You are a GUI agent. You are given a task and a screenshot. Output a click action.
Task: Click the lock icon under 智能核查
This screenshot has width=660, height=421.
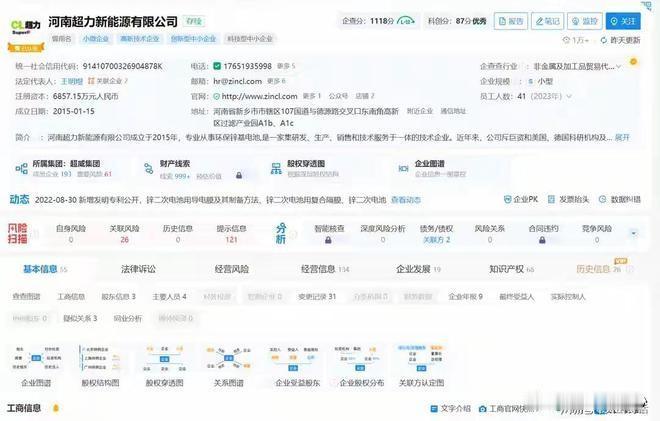(328, 240)
